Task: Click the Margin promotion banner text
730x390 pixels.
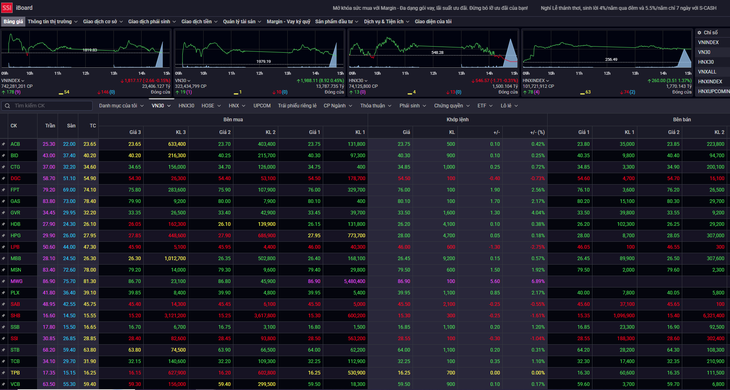Action: 430,8
